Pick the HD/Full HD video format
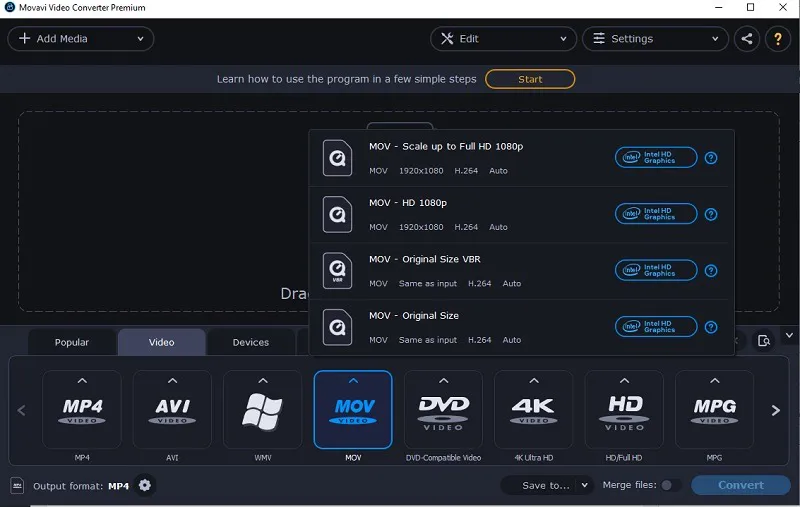Screen dimensions: 800x507 click(x=624, y=412)
